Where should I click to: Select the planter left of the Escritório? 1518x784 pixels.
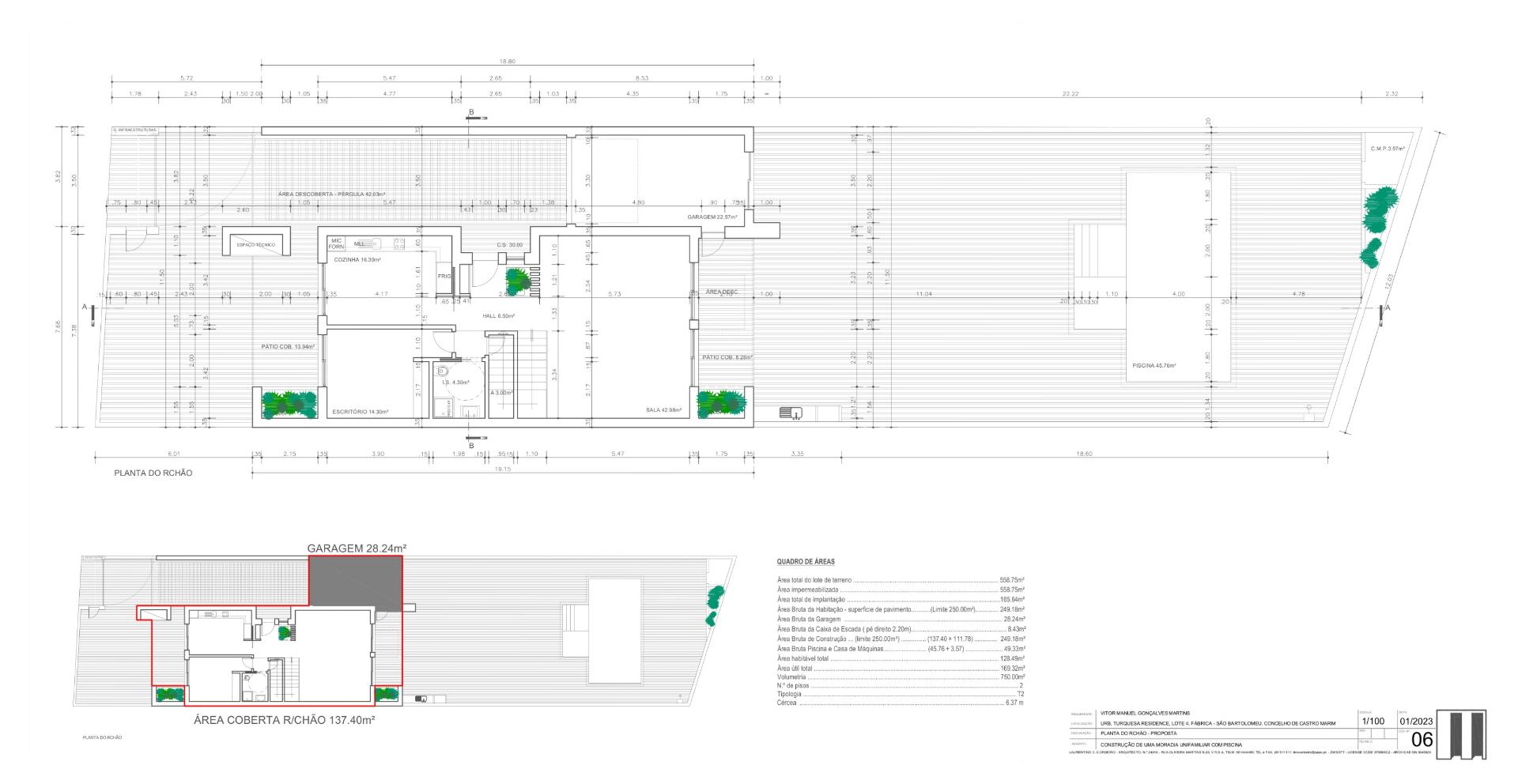tap(285, 404)
